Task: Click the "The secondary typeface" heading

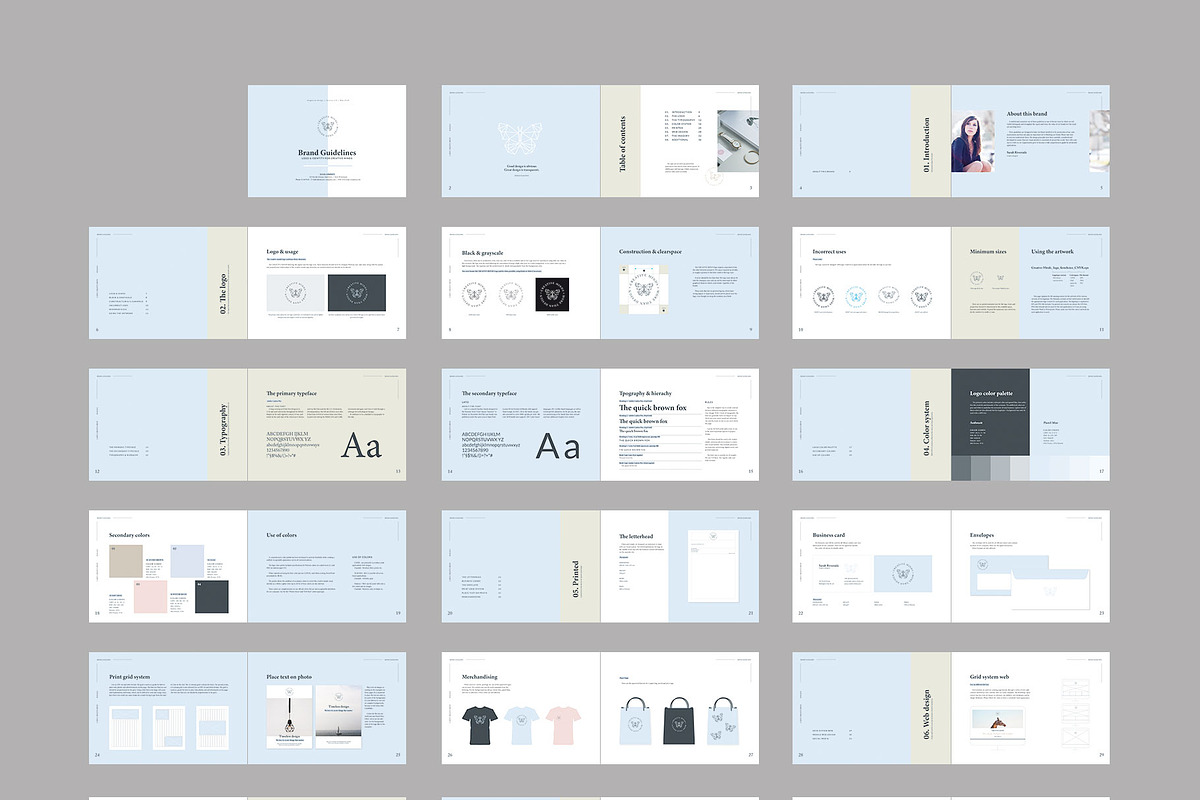Action: (489, 394)
